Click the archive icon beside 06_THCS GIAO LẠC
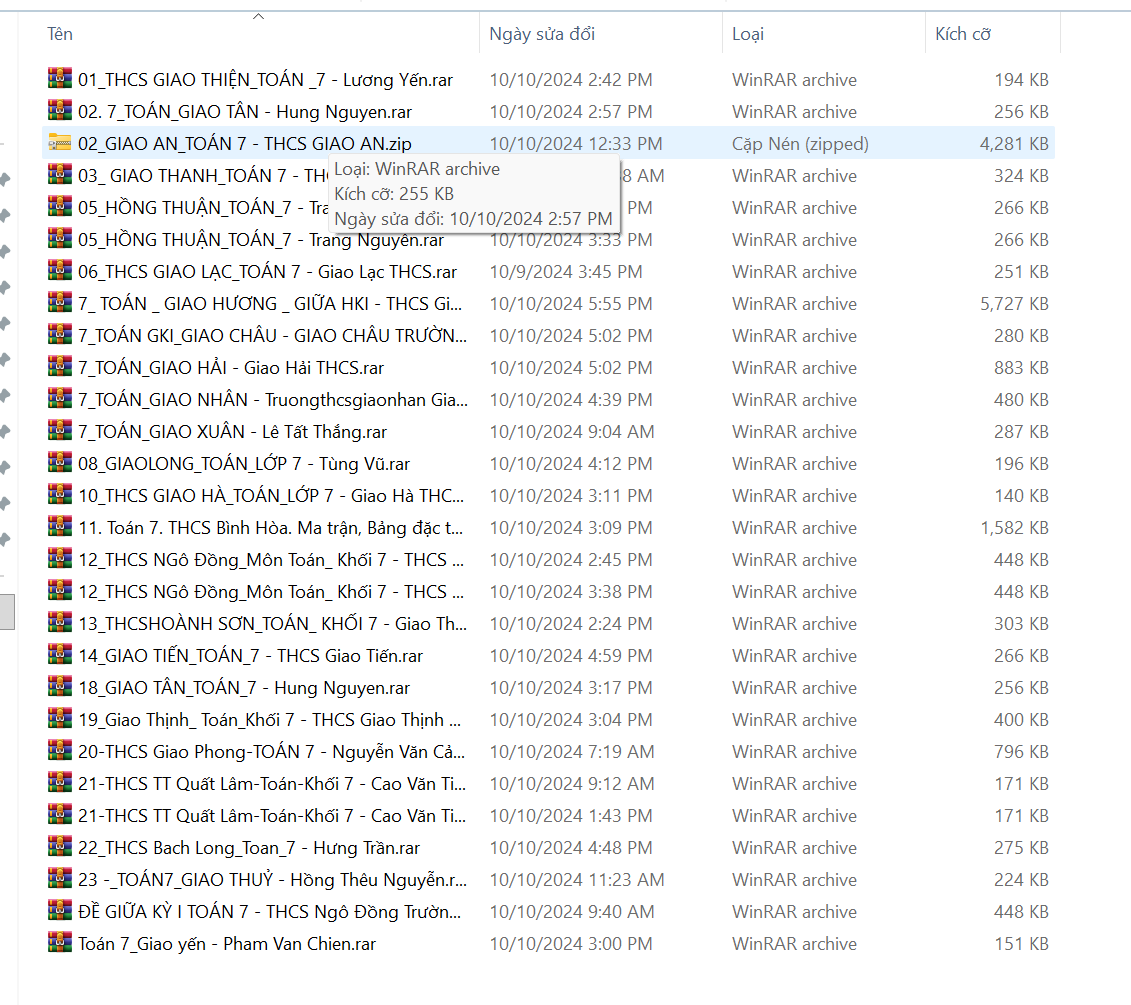The width and height of the screenshot is (1131, 1005). [x=60, y=271]
